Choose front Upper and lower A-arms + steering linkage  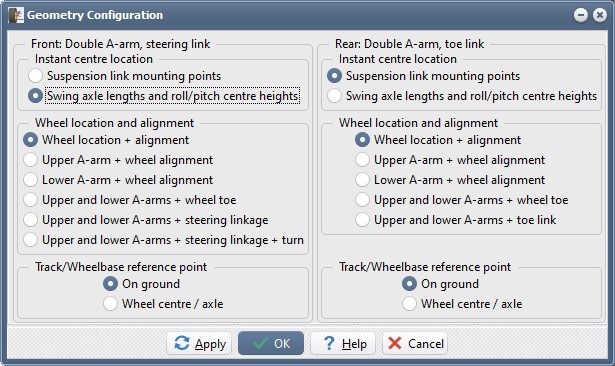[146, 220]
